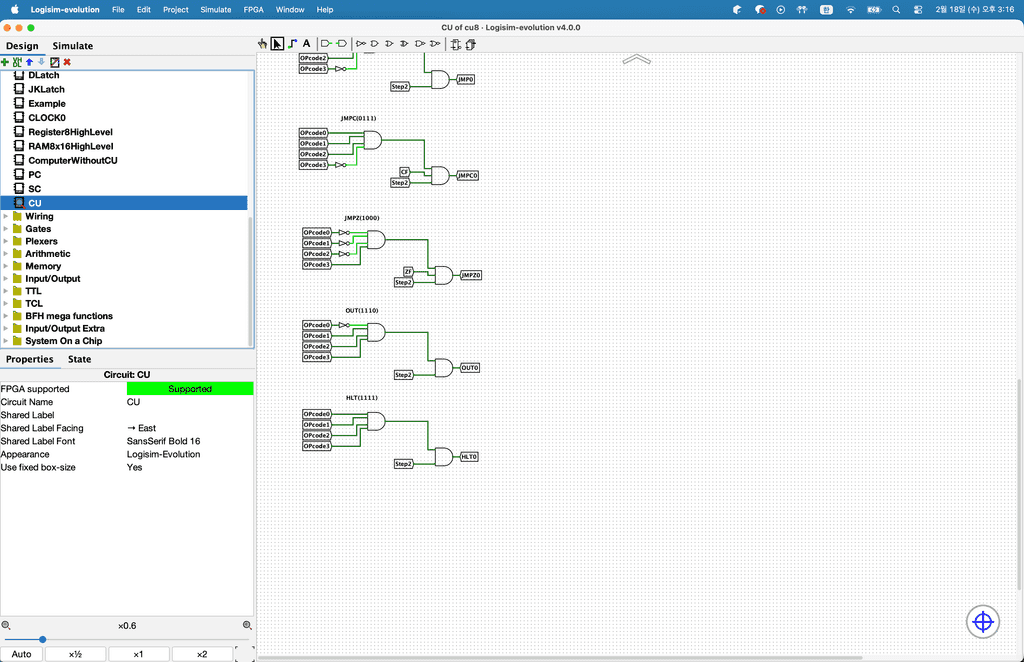1024x662 pixels.
Task: Select the ComputerWithoutCU circuit in tree
Action: (72, 160)
